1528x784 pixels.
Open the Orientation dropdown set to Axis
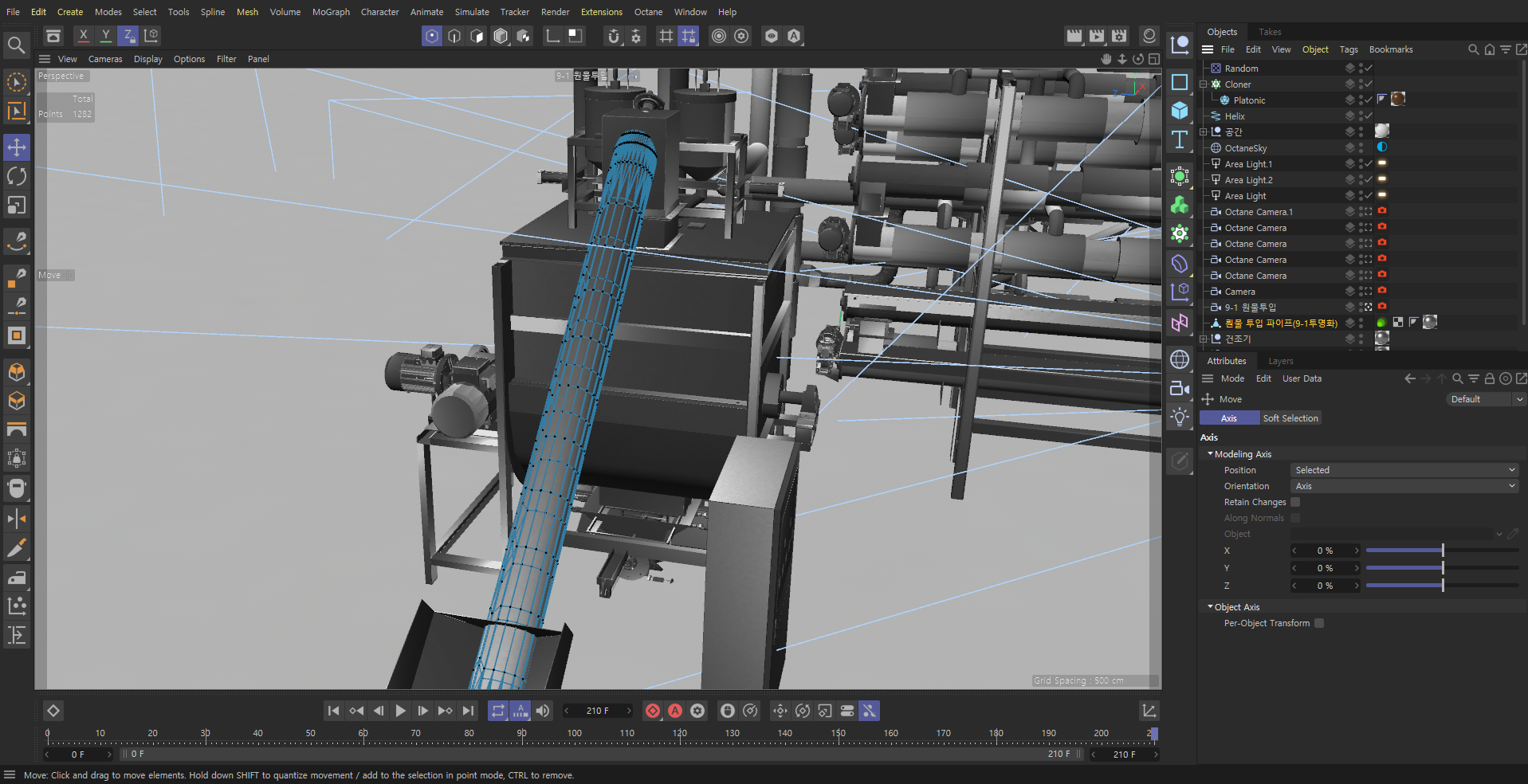pos(1404,486)
